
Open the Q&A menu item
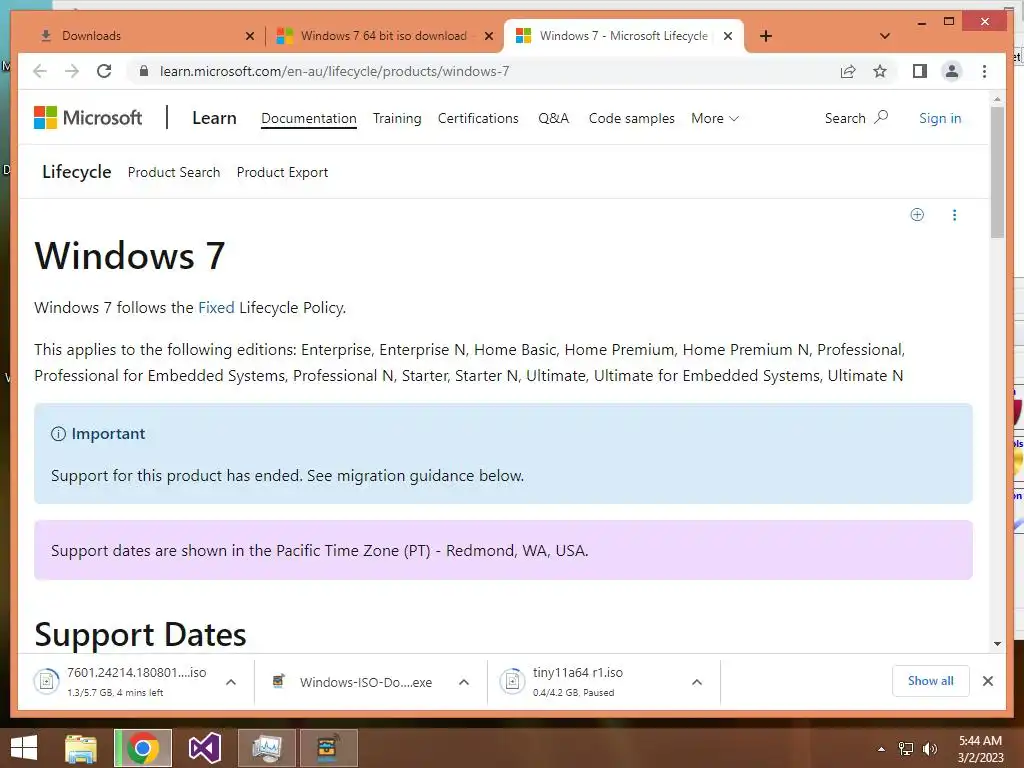coord(554,118)
